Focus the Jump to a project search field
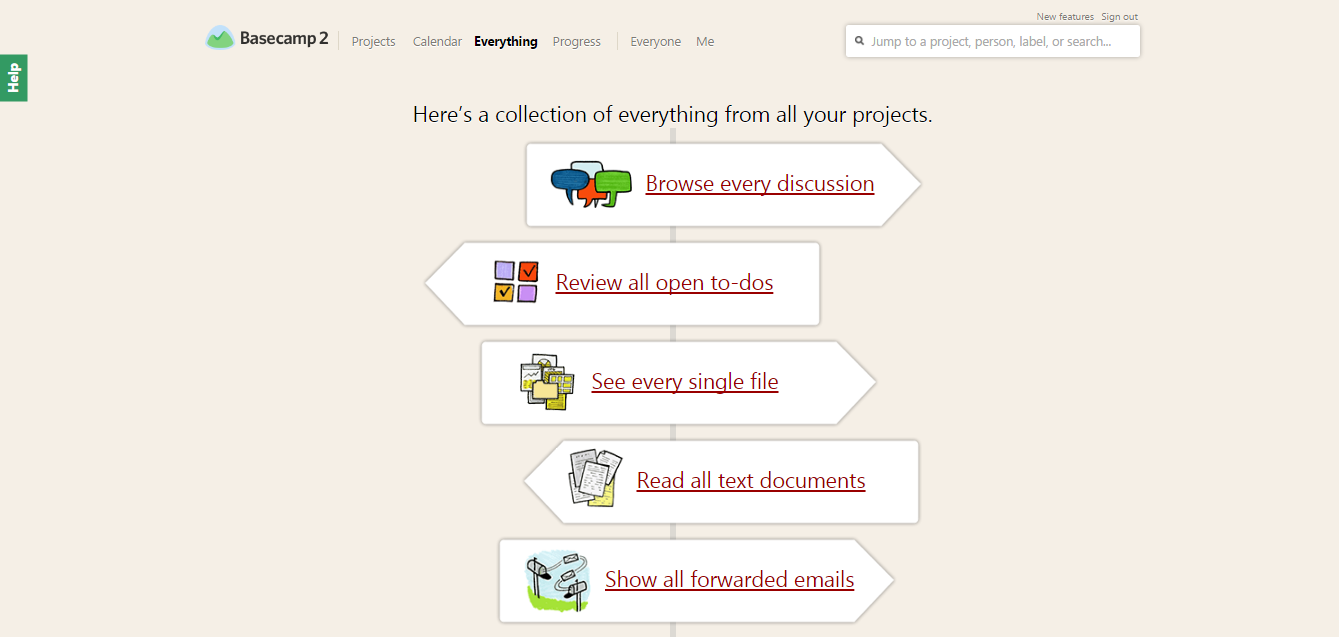This screenshot has height=637, width=1339. pos(993,42)
